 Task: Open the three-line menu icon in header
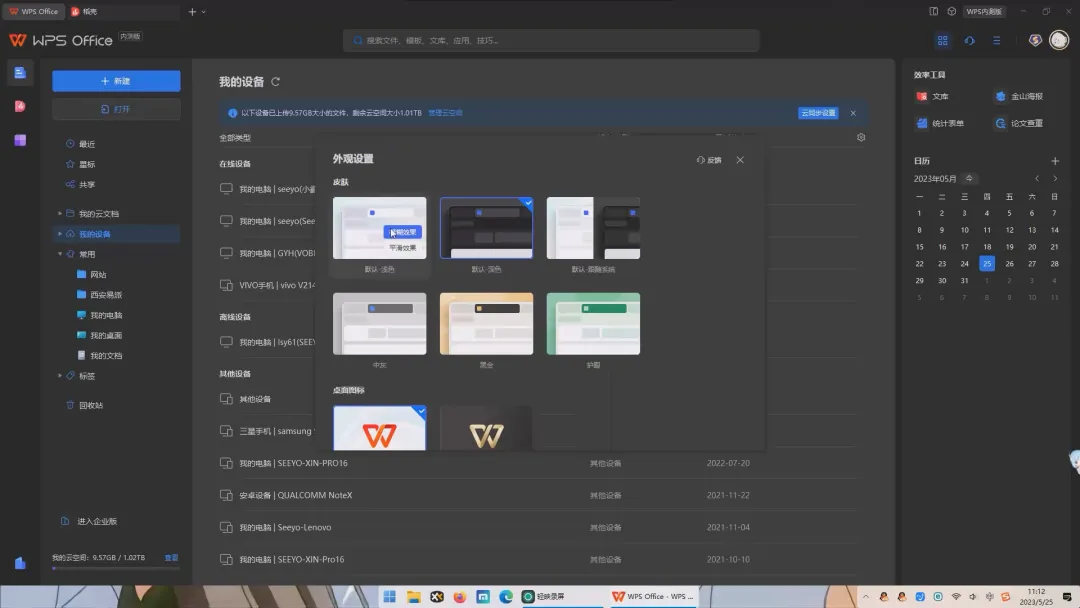tap(996, 41)
